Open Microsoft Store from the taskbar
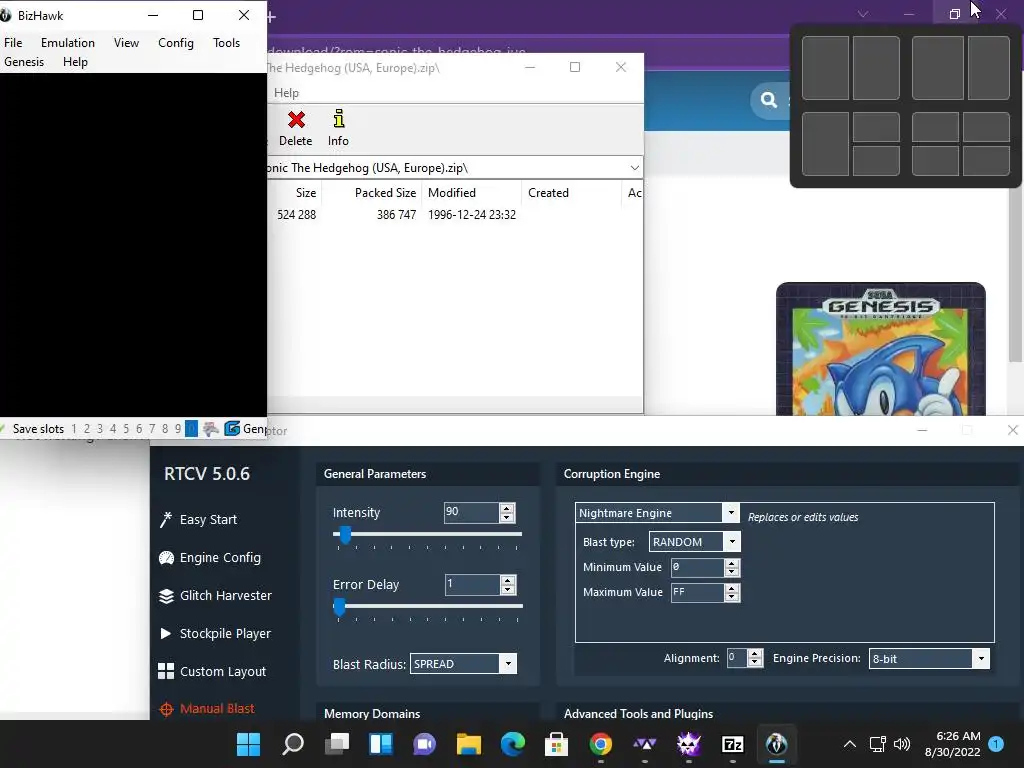1024x768 pixels. pos(556,744)
